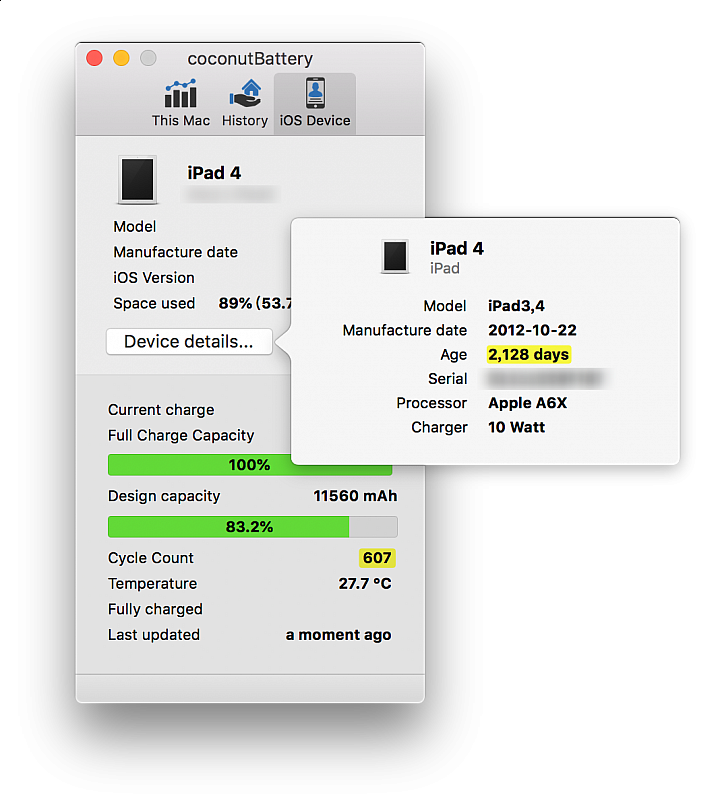Click the Last updated a moment ago text
Viewport: 720px width, 811px height.
click(x=339, y=635)
